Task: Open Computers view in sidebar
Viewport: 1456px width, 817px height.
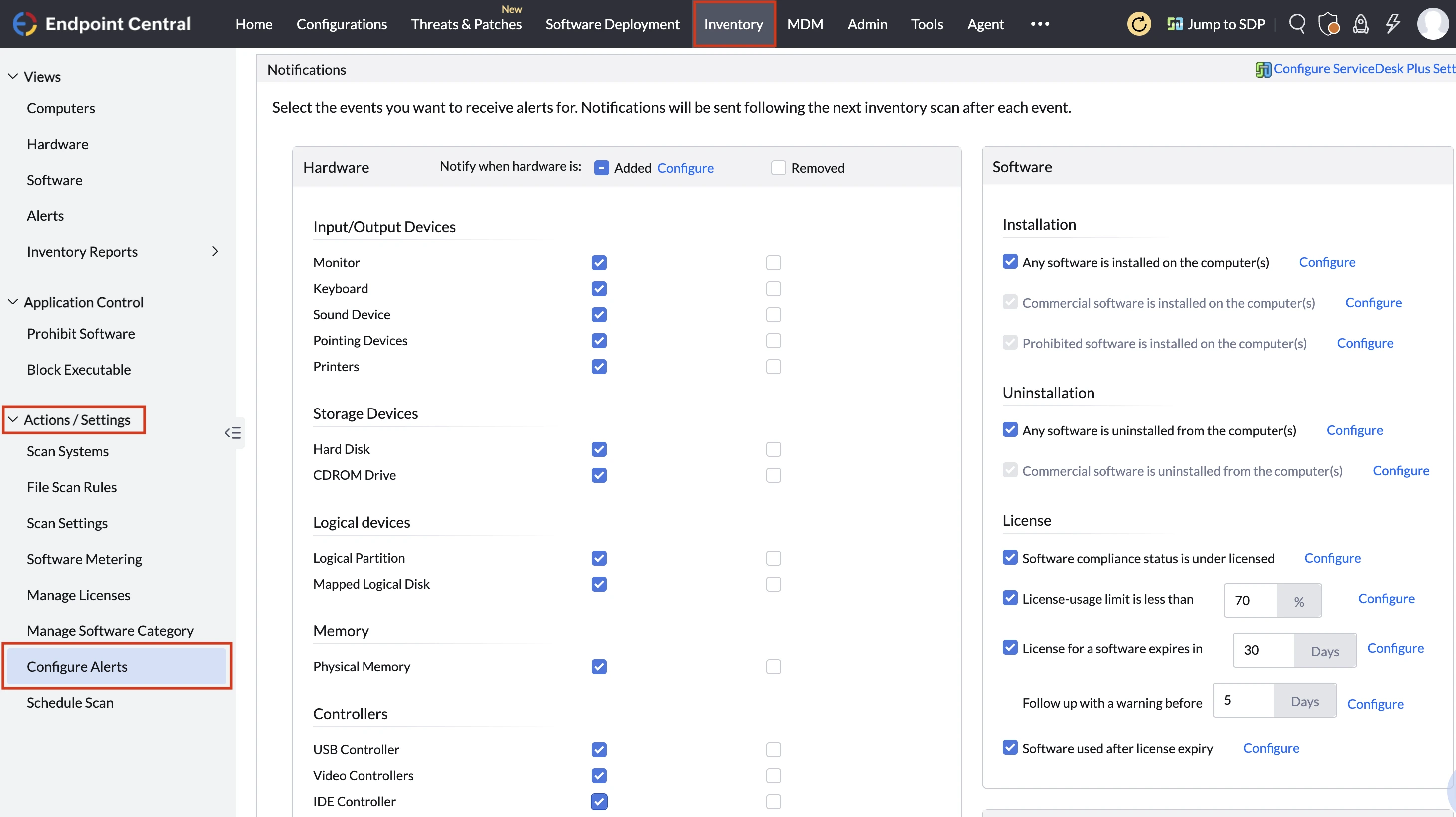Action: click(61, 108)
